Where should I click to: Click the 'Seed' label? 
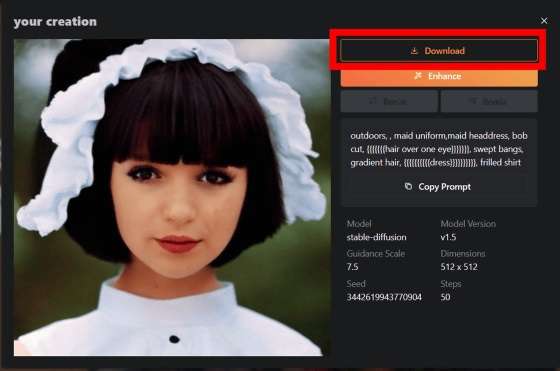pyautogui.click(x=356, y=284)
